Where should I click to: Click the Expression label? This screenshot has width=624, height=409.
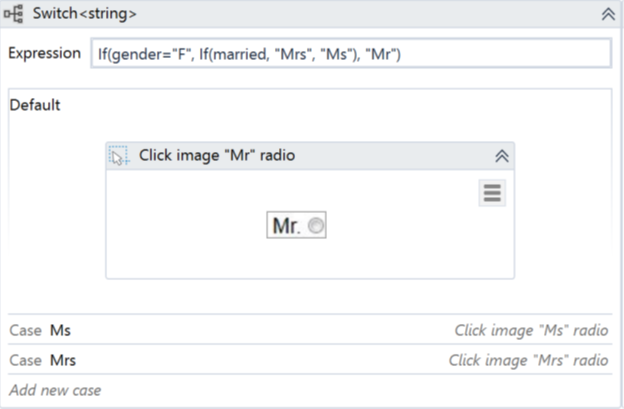(x=44, y=54)
